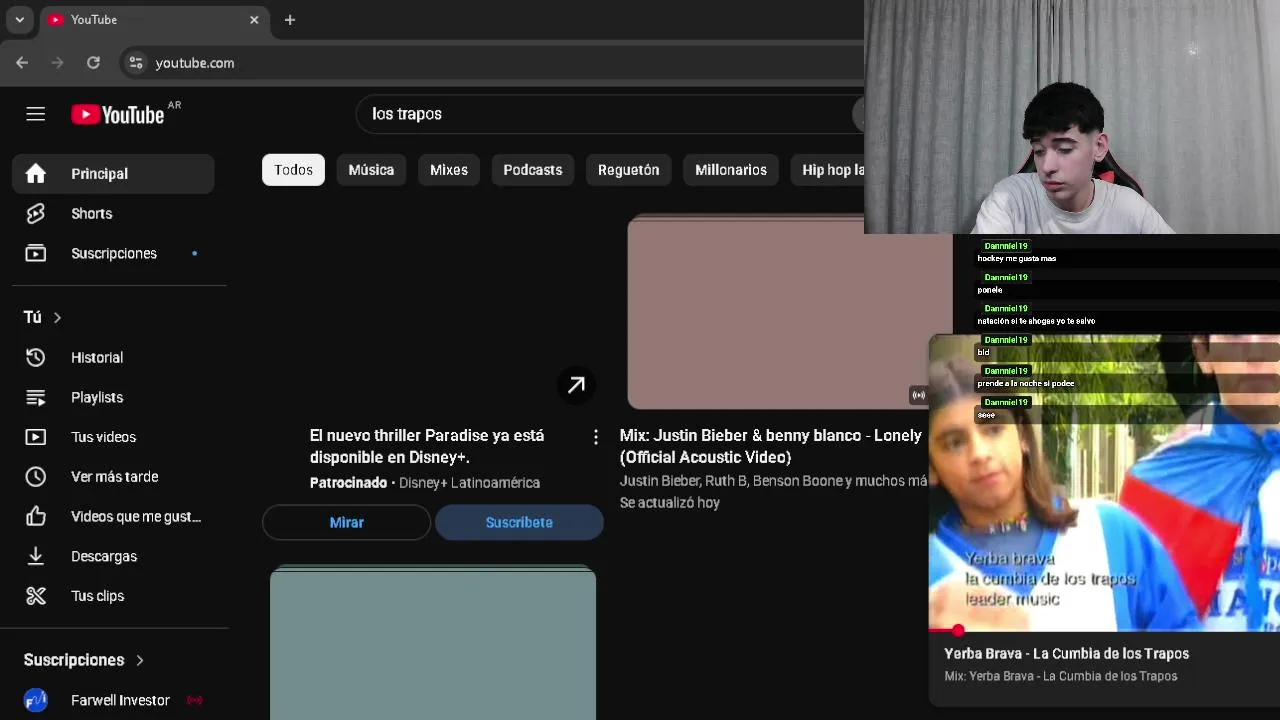Open Ver más tarde clock icon
This screenshot has width=1280, height=720.
[x=36, y=477]
